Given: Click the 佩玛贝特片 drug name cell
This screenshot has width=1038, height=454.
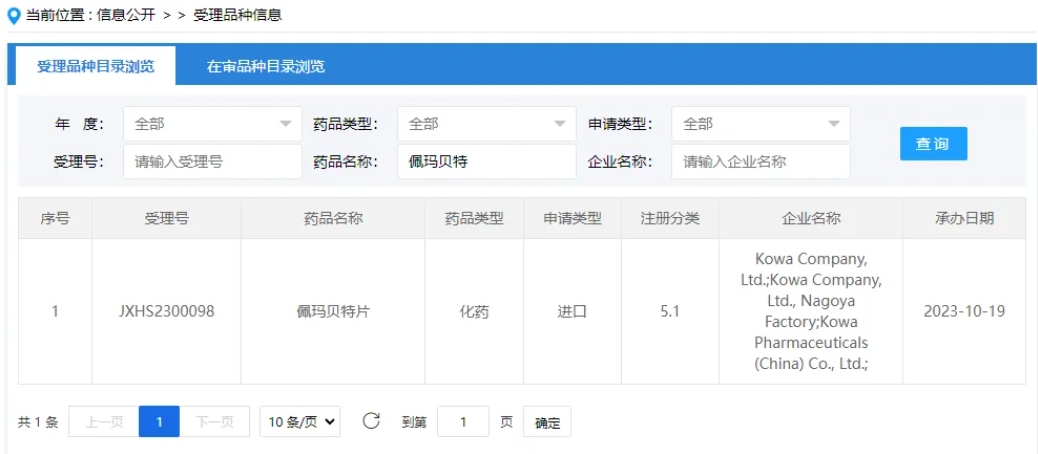Looking at the screenshot, I should (x=332, y=311).
